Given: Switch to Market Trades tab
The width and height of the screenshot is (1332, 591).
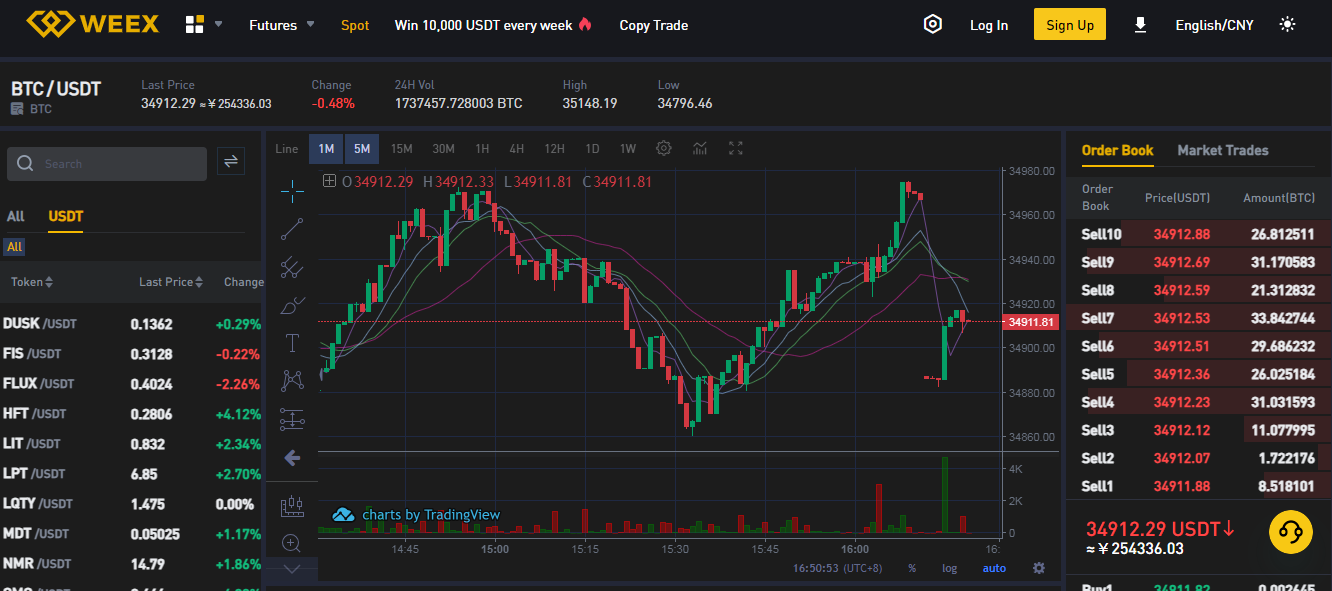Looking at the screenshot, I should point(1223,150).
